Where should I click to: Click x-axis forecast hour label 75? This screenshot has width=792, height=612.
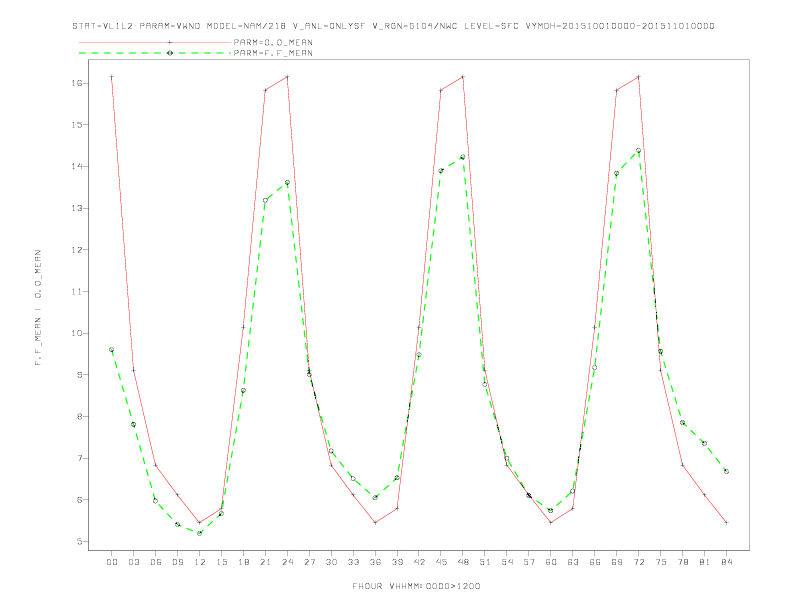click(x=661, y=562)
